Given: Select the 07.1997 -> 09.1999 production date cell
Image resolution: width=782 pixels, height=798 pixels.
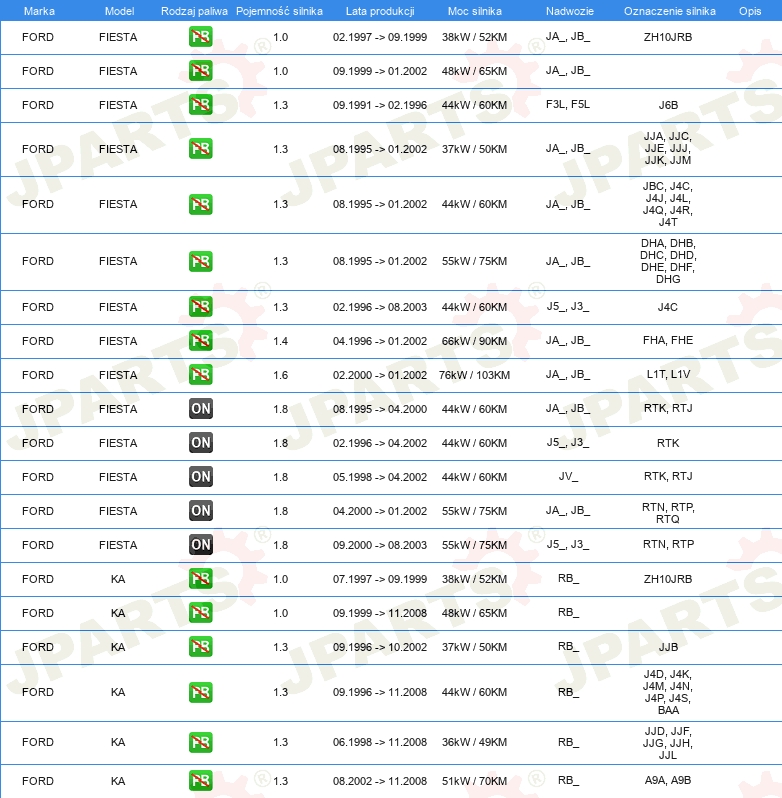Looking at the screenshot, I should point(380,579).
